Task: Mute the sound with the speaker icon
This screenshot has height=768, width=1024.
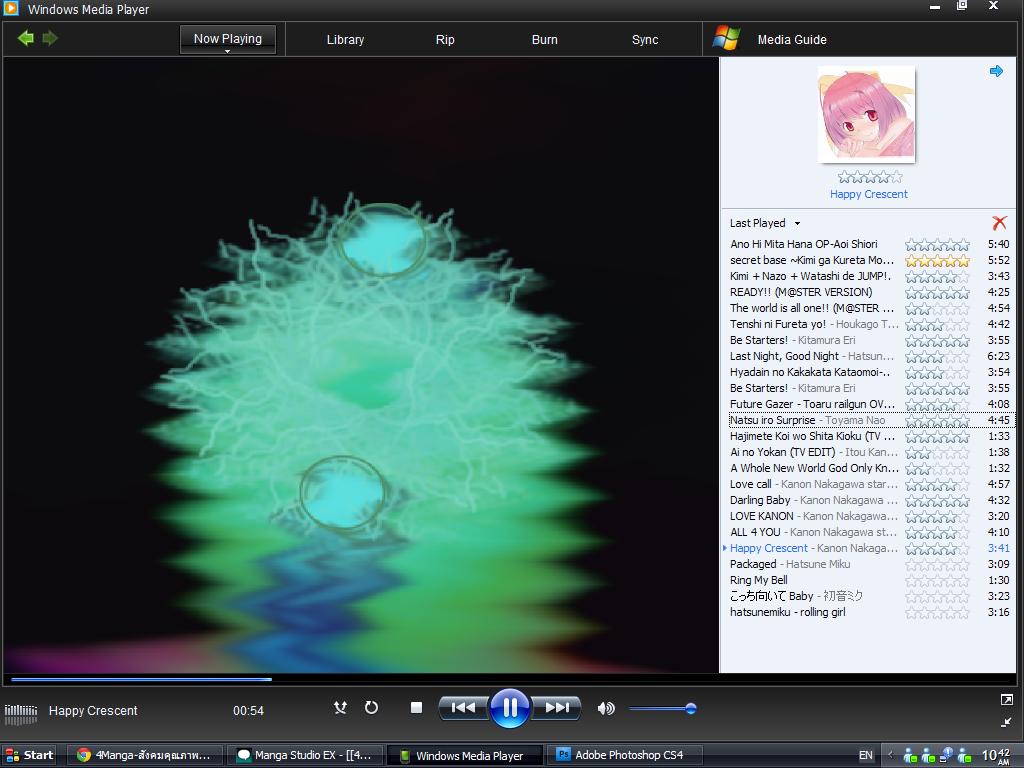Action: 606,708
